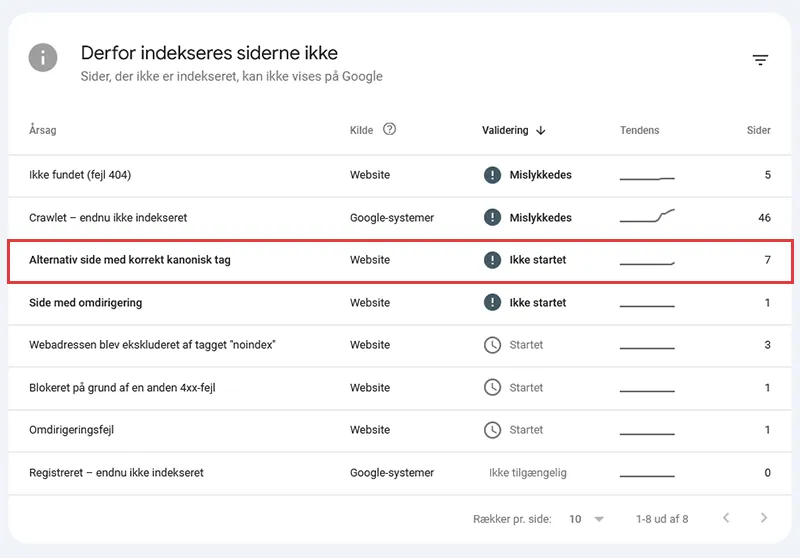Click page count 3 in noindex row
The width and height of the screenshot is (800, 558).
(x=767, y=345)
